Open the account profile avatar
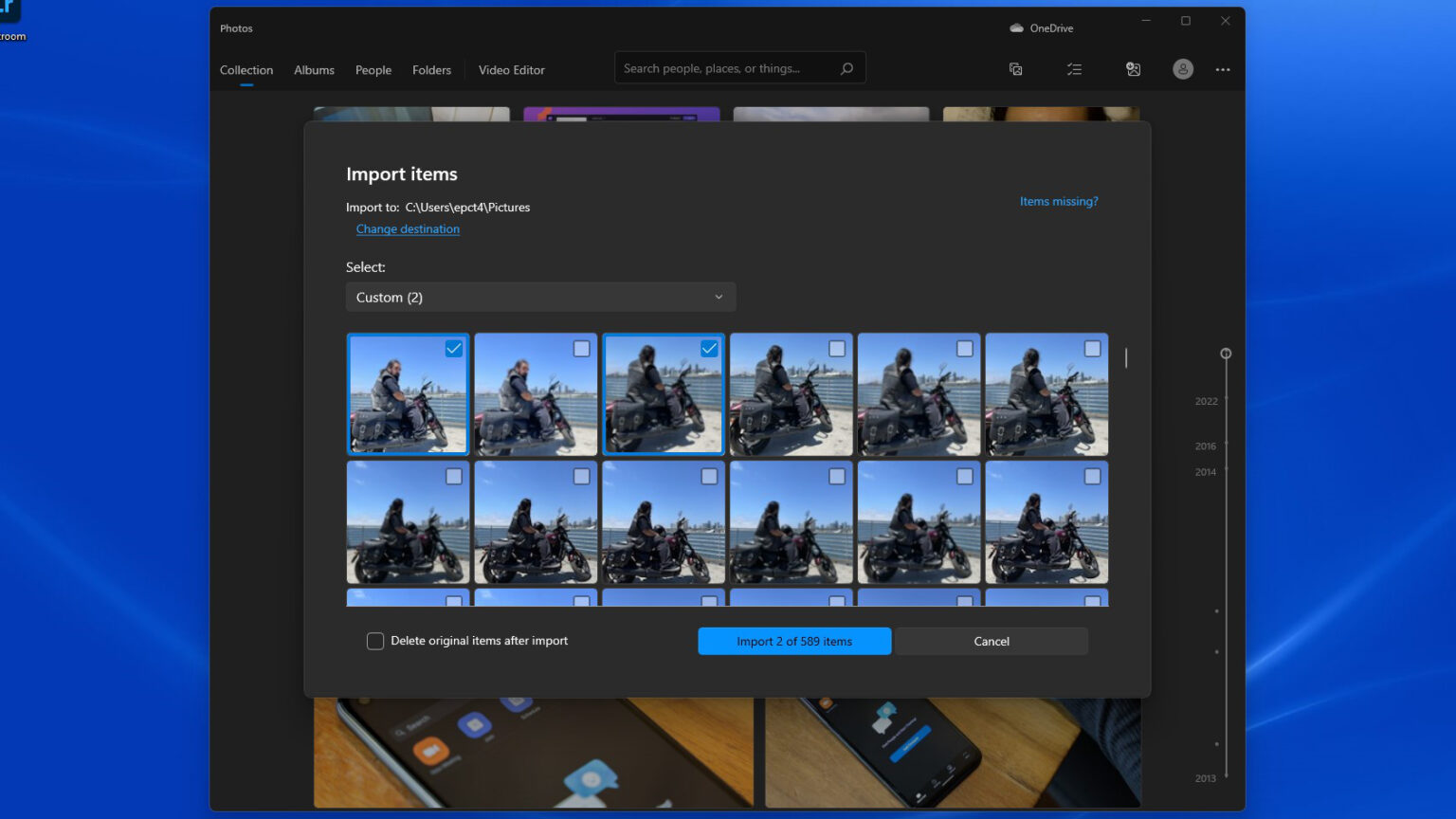The image size is (1456, 819). click(1182, 68)
